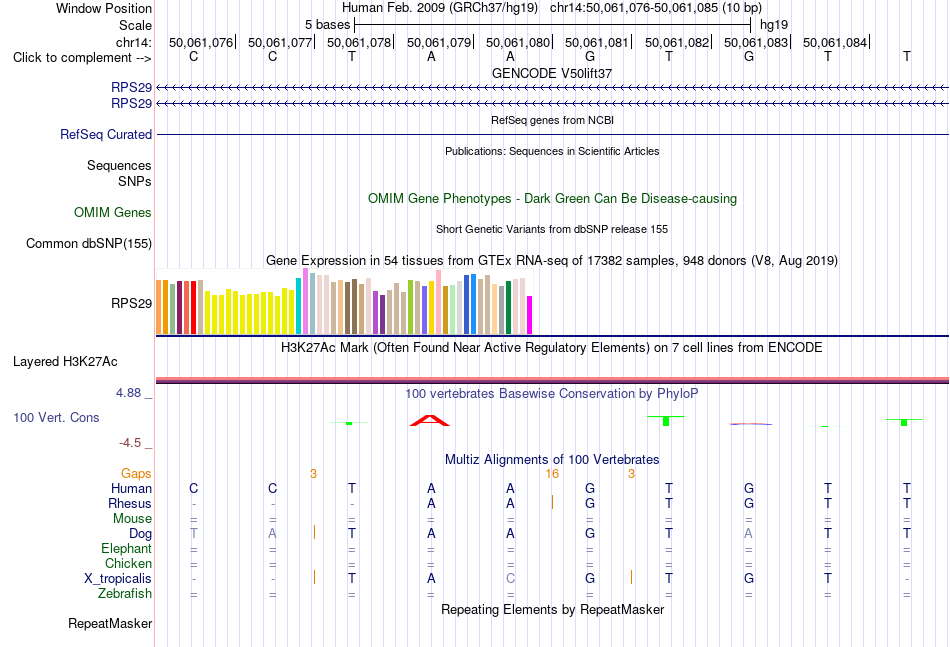This screenshot has width=950, height=647.
Task: Select position label 50,061,081
Action: 597,42
